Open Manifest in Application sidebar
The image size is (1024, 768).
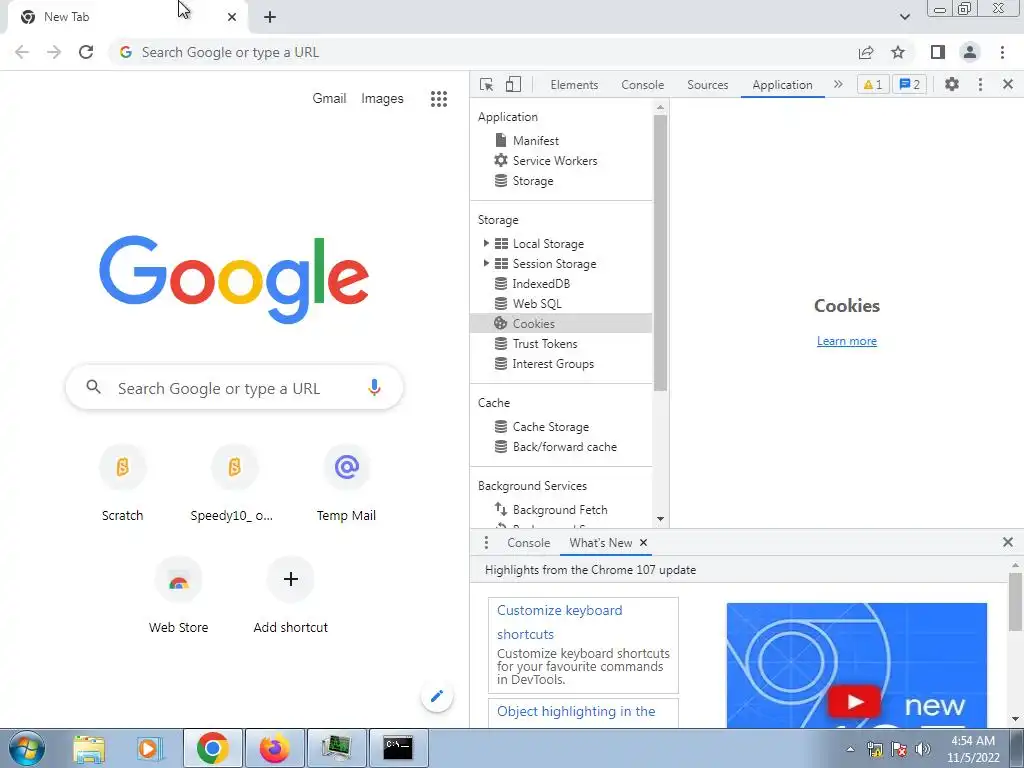coord(536,140)
